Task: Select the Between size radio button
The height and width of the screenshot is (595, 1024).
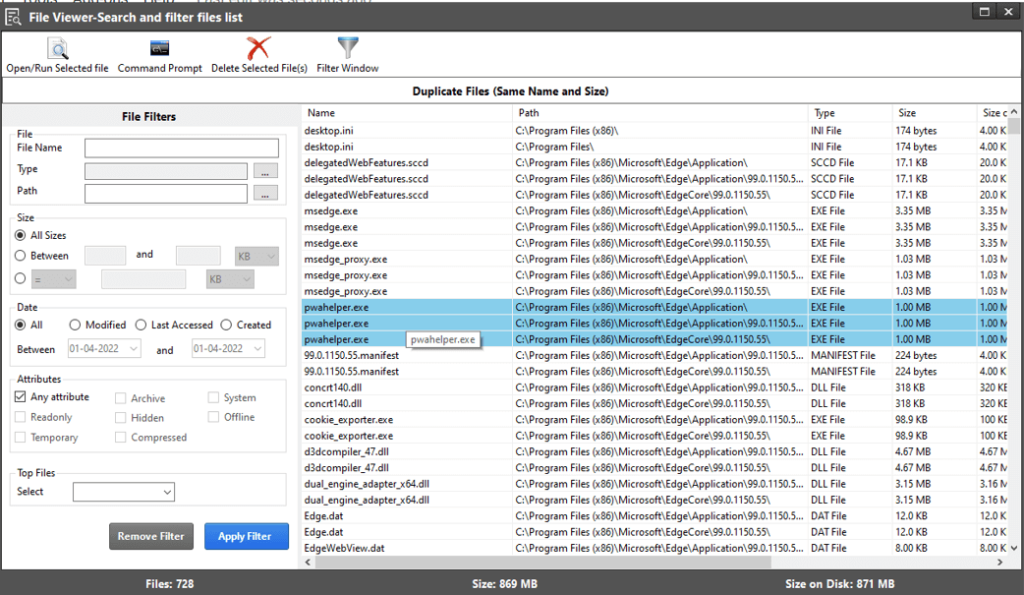Action: pos(20,255)
